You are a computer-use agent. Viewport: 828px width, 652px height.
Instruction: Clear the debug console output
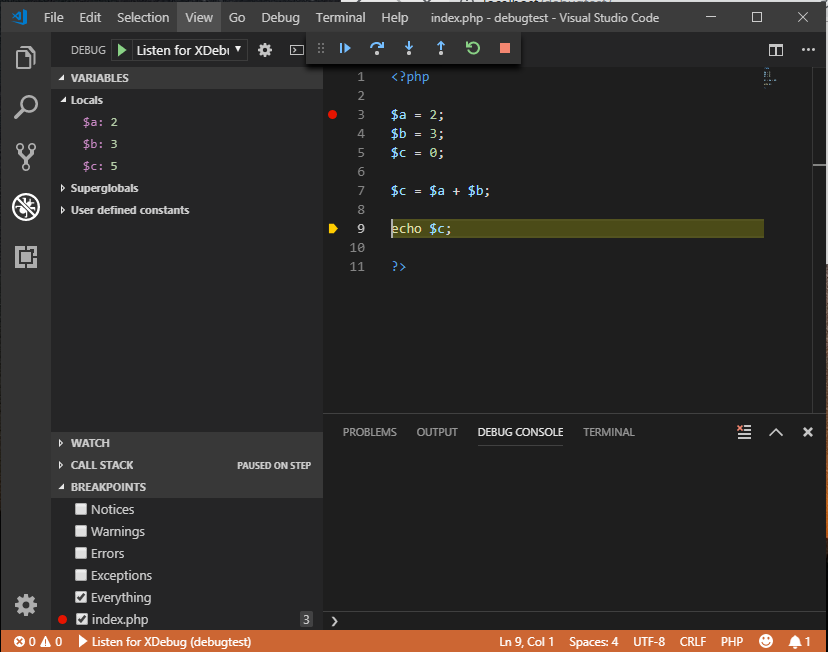click(x=744, y=432)
